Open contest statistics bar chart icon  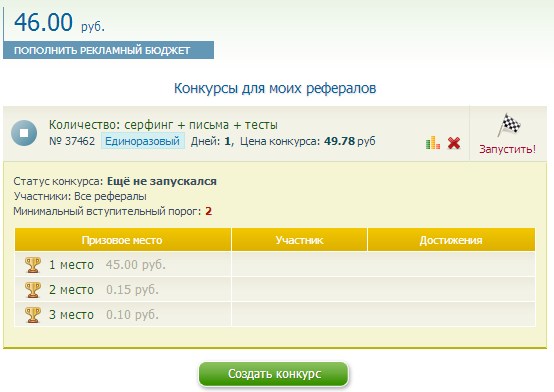pyautogui.click(x=433, y=143)
